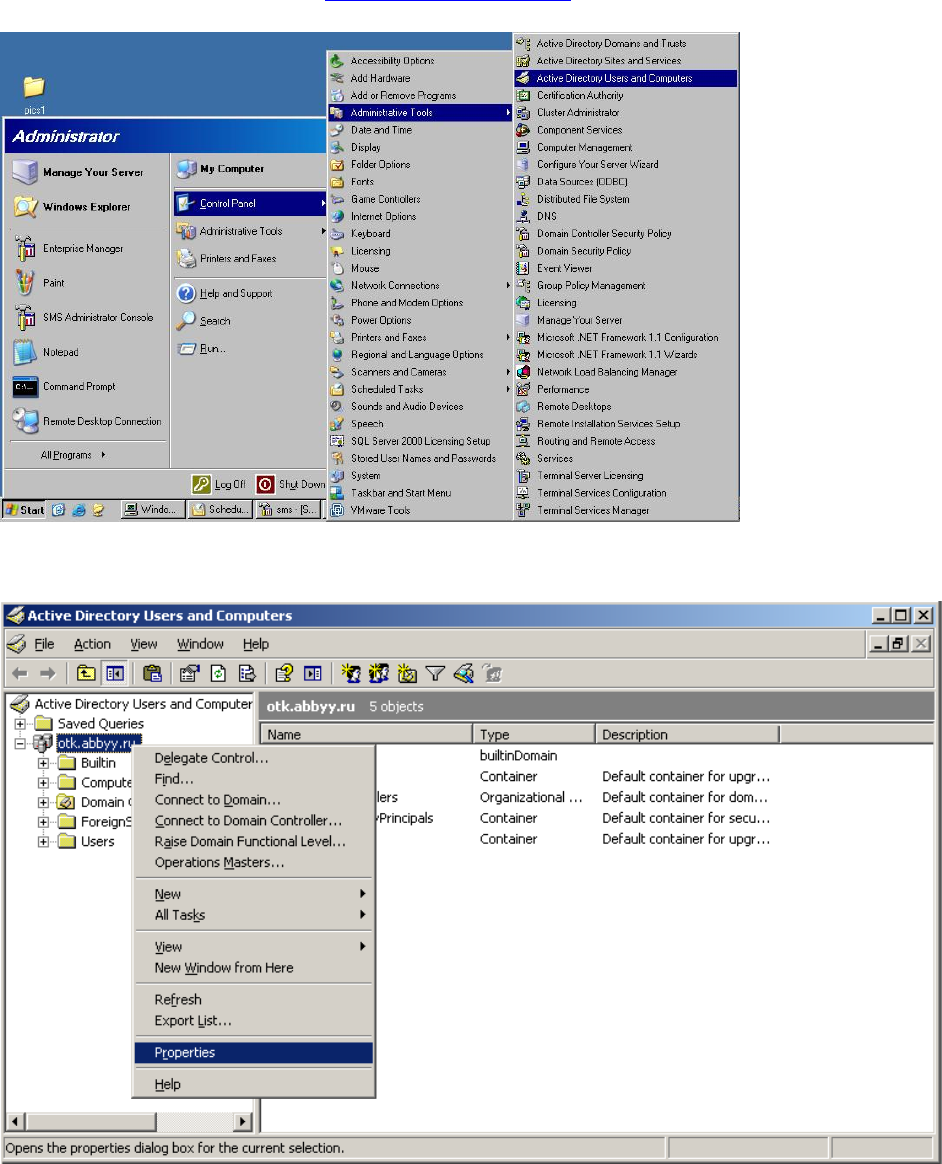Click the Start button on taskbar
This screenshot has width=942, height=1164.
click(24, 510)
